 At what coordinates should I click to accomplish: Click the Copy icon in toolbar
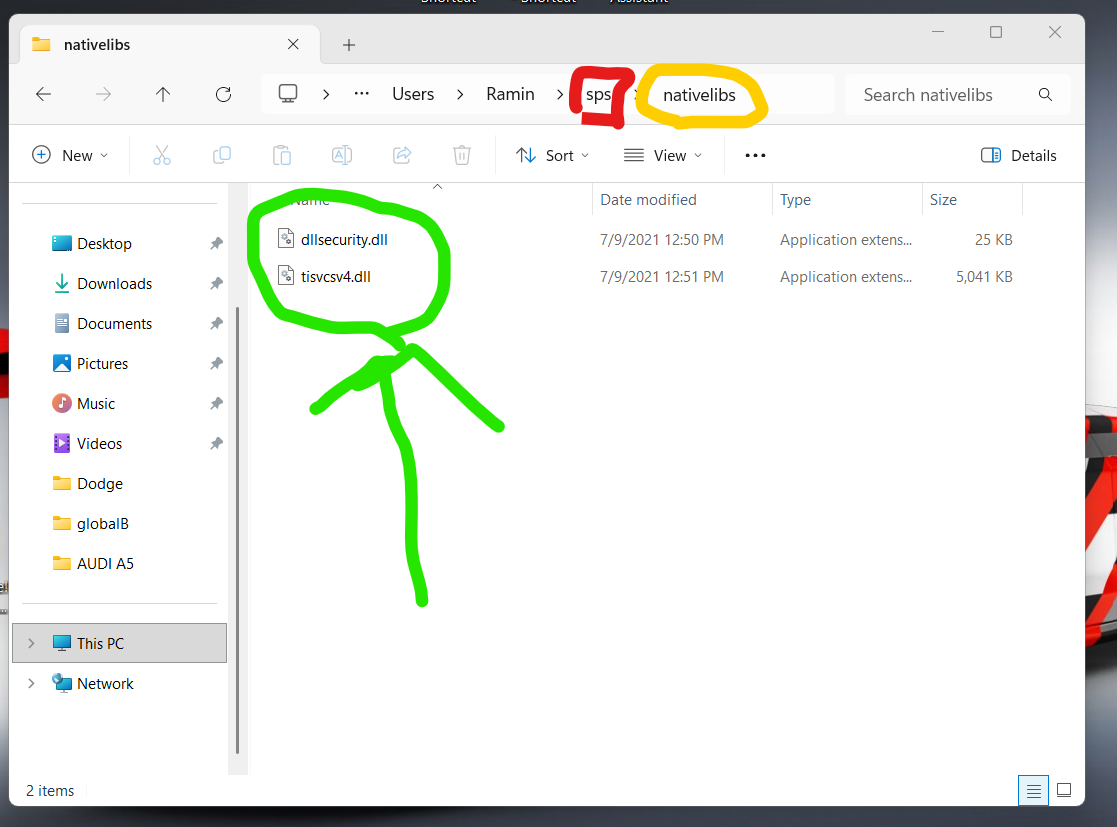coord(222,155)
